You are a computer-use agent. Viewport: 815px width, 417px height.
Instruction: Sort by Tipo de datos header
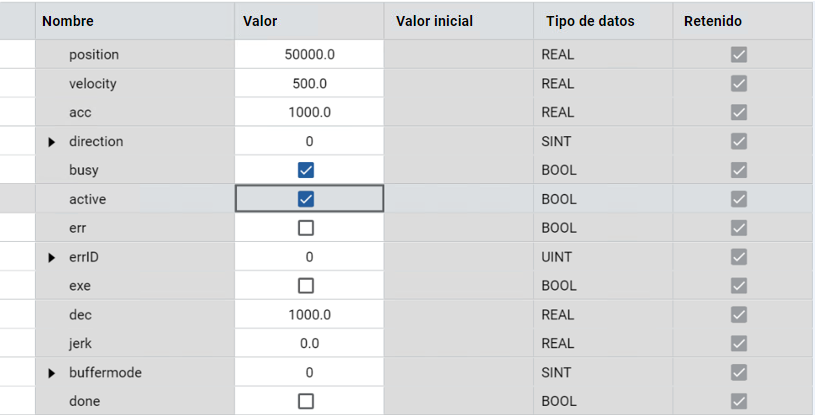coord(590,20)
